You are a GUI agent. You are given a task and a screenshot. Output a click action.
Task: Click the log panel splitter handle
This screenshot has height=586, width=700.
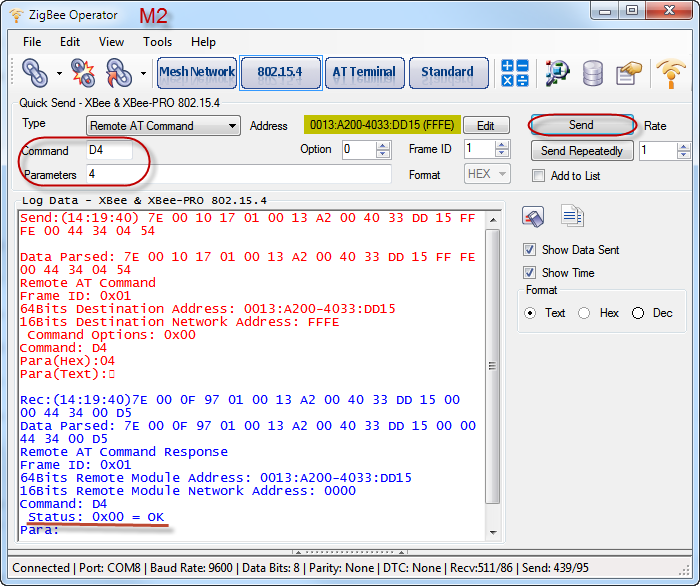point(350,552)
